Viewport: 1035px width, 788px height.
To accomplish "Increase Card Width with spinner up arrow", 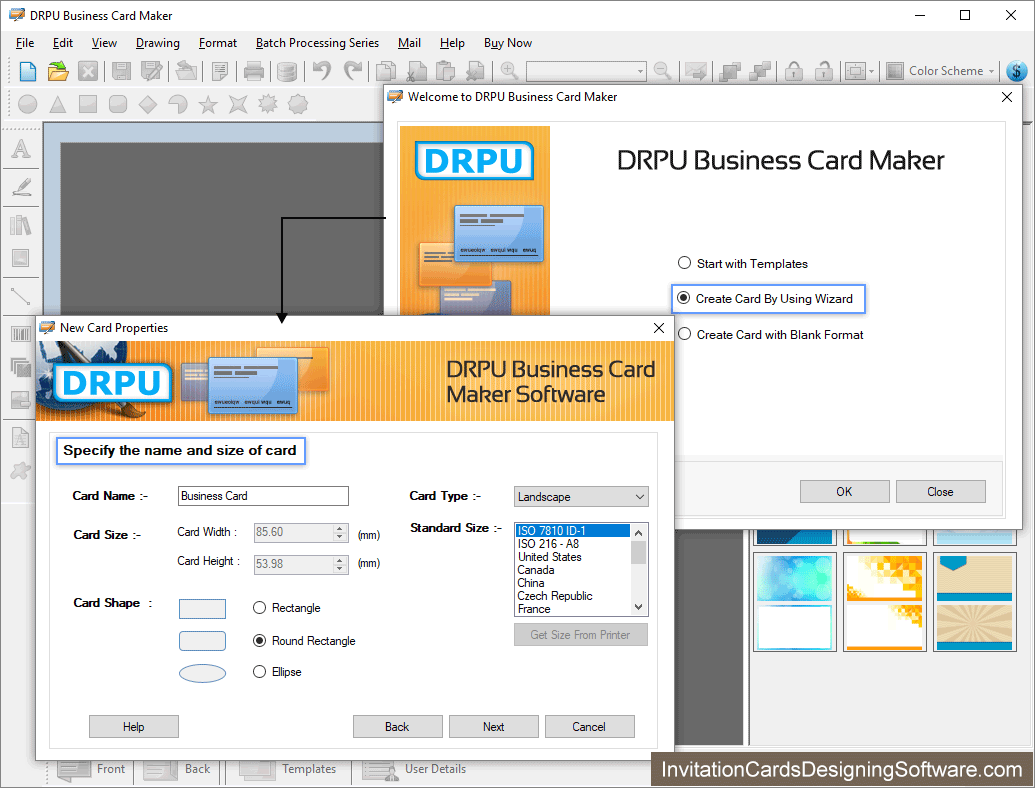I will (x=340, y=528).
